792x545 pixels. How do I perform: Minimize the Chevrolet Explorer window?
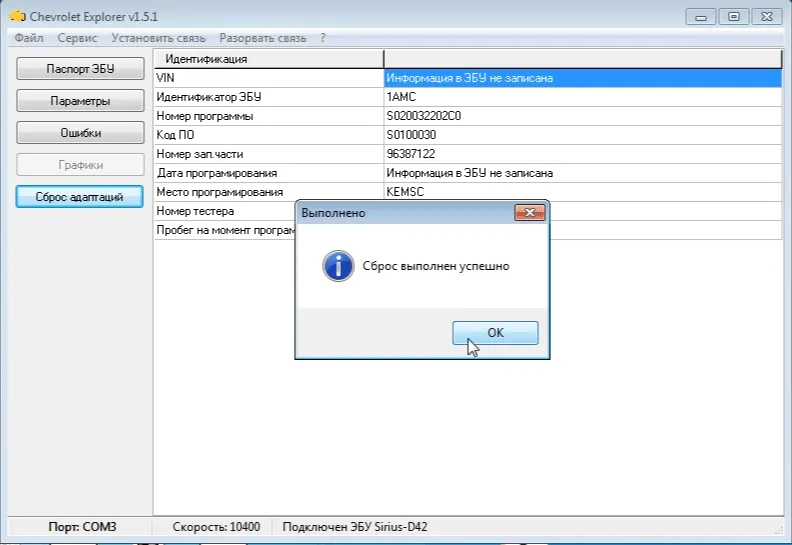(x=701, y=17)
